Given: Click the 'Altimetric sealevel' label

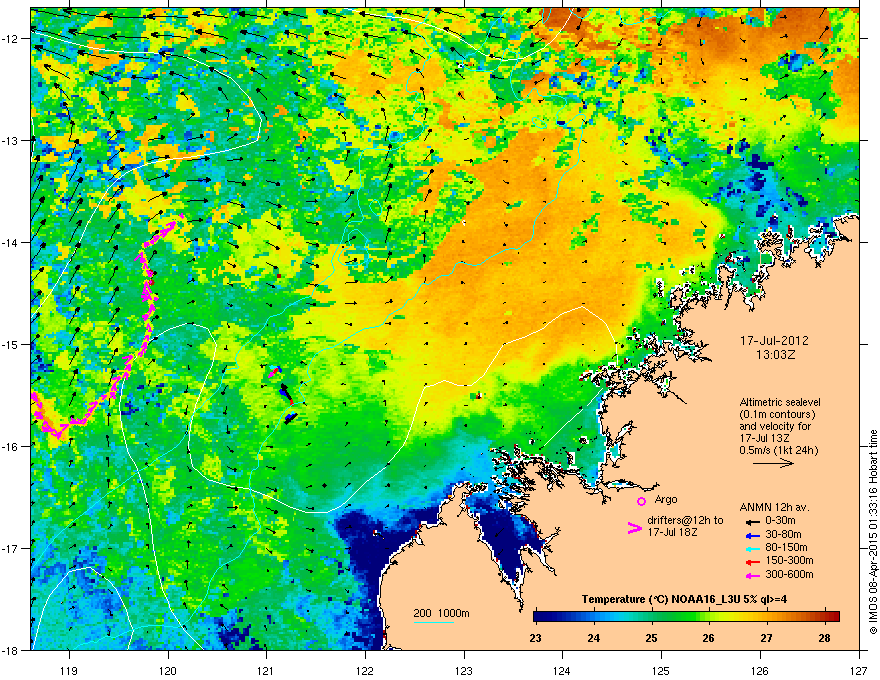Looking at the screenshot, I should [780, 402].
